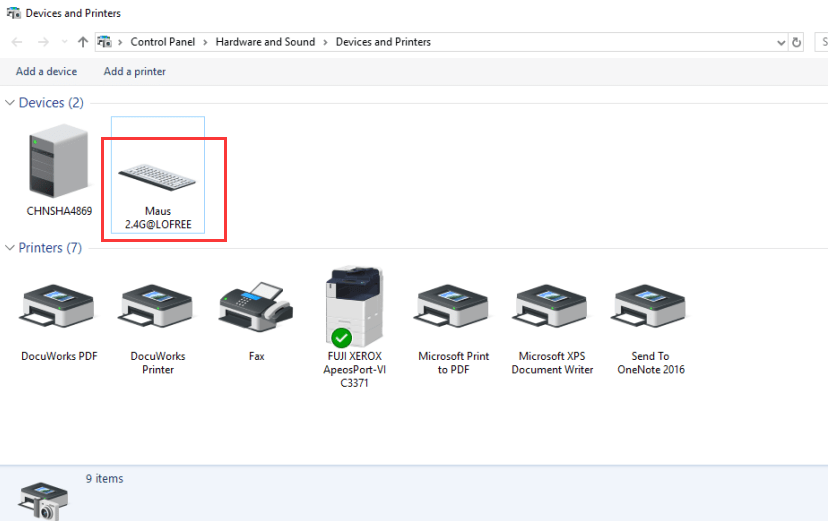Click the 'FUJI XEROX ApeosPort-VI C3371' label text
The image size is (838, 521).
click(354, 370)
